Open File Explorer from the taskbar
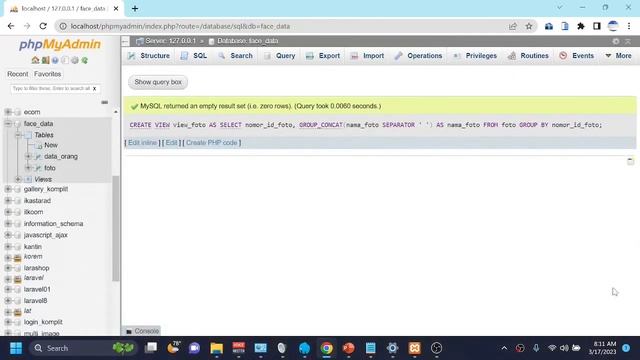Screen dimensions: 640x360 [217, 348]
